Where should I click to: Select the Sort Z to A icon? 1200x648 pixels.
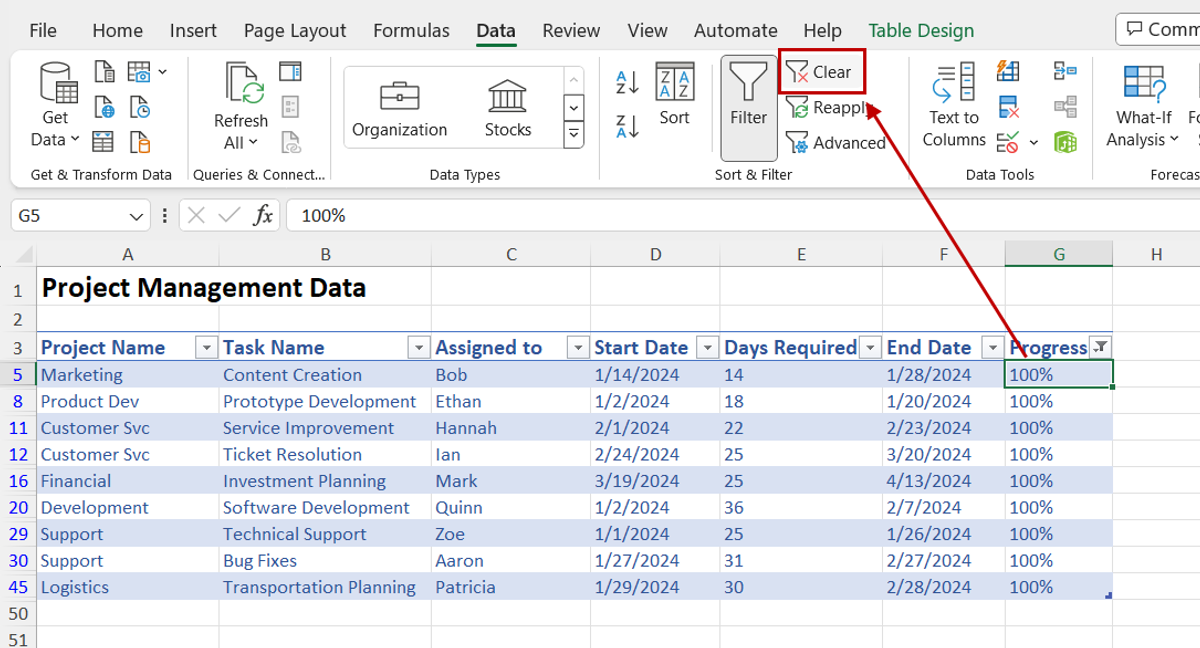click(625, 125)
